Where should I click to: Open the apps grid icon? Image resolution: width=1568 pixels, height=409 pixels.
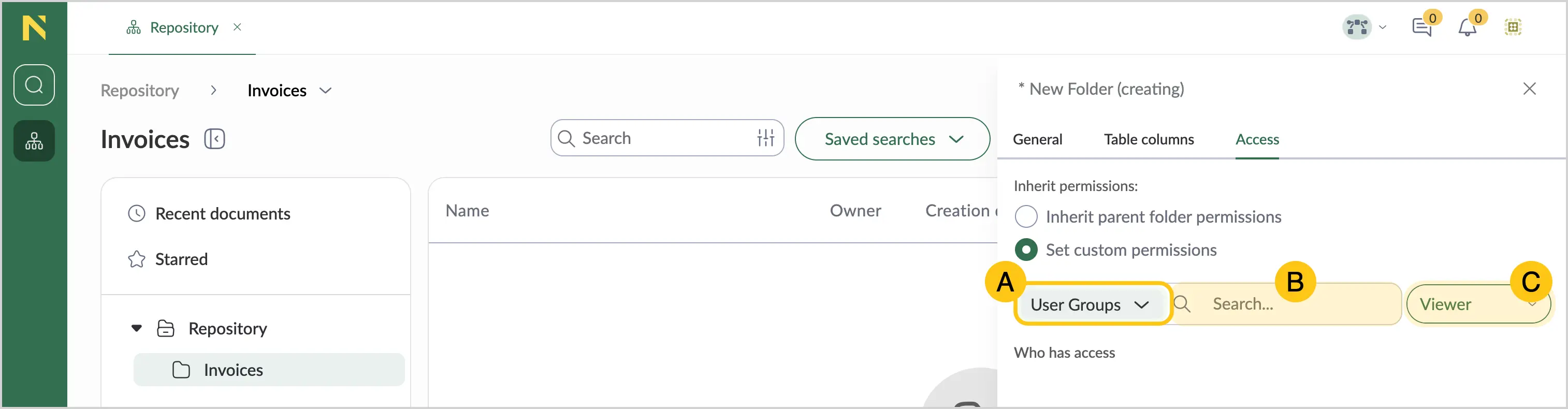point(1513,27)
